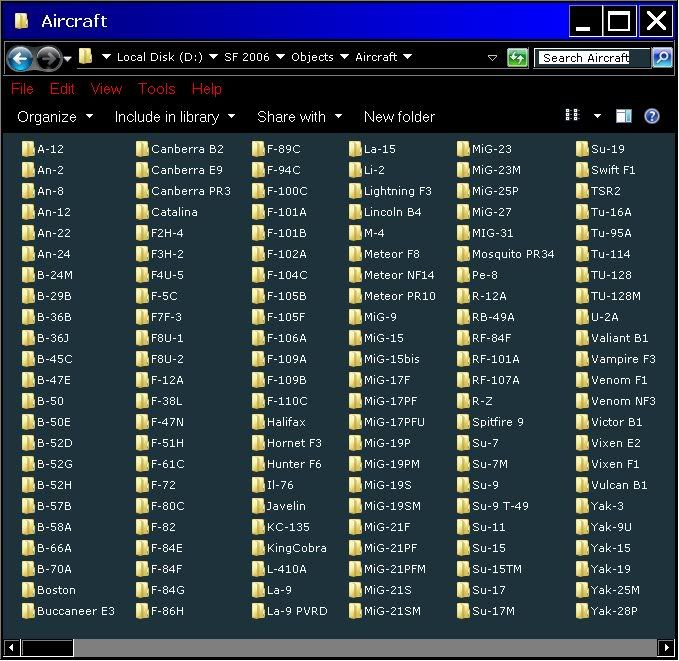
Task: Expand the arrow after Local Disk (D:)
Action: click(x=213, y=56)
